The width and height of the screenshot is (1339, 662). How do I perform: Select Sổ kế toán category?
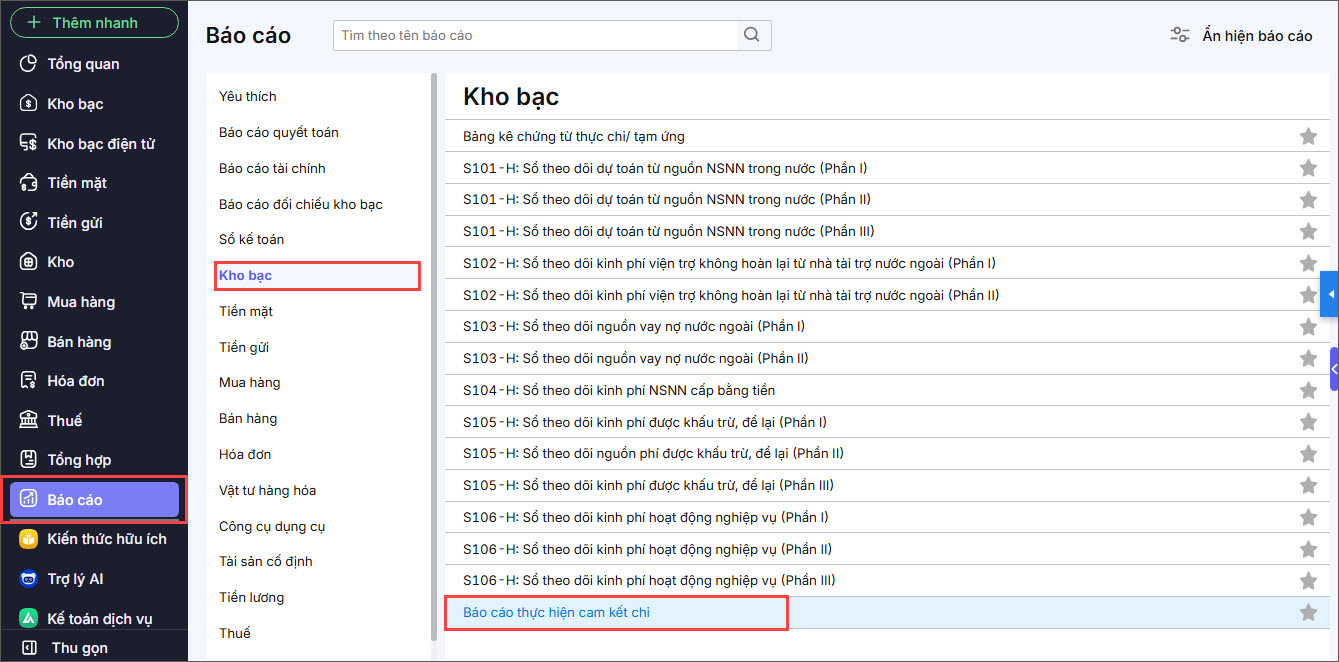click(x=251, y=239)
